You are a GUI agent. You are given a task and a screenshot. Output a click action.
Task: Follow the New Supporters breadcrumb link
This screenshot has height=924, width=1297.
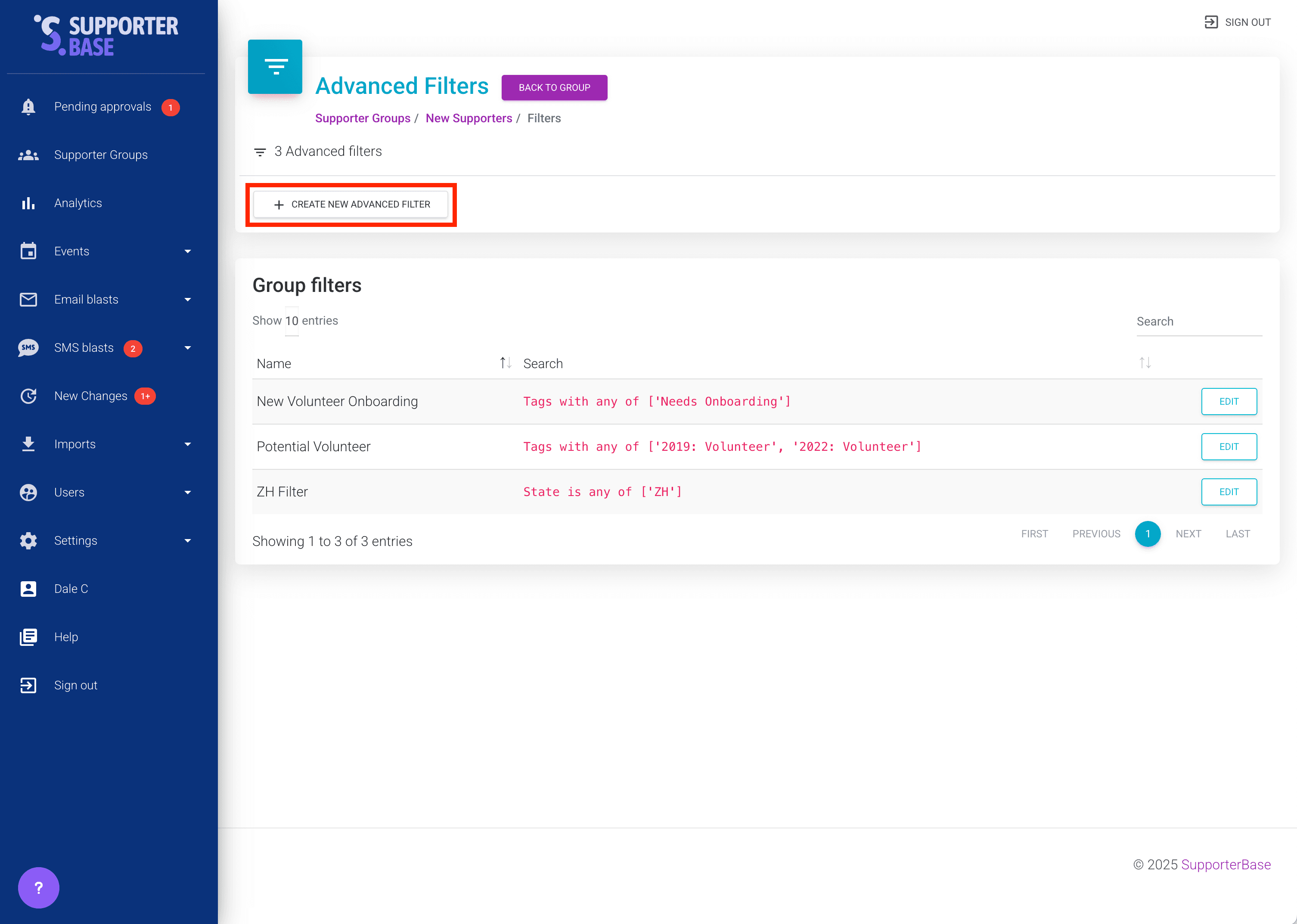click(x=468, y=118)
